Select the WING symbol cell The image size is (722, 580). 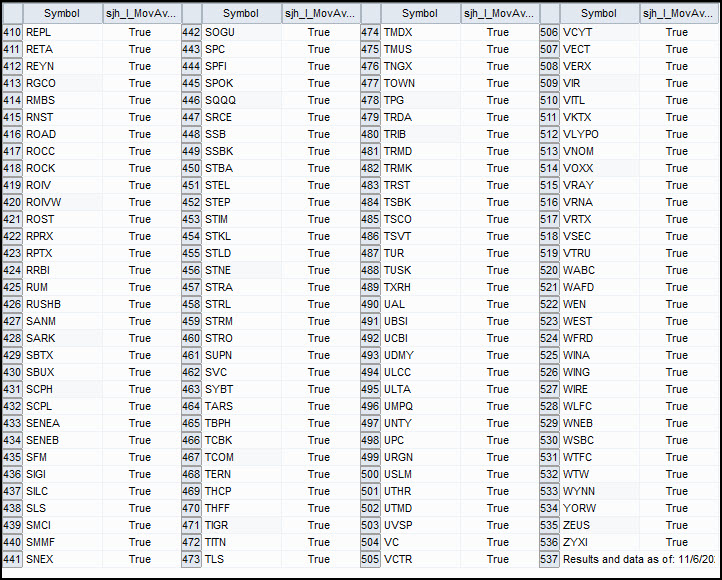[600, 372]
